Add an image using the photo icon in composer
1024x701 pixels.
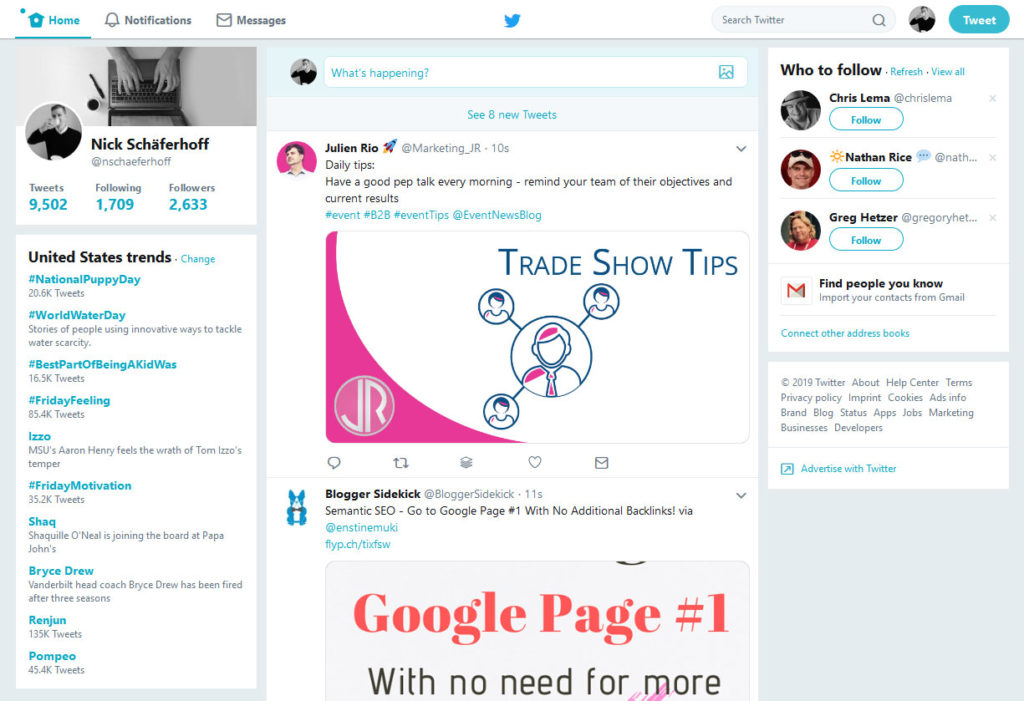coord(728,73)
